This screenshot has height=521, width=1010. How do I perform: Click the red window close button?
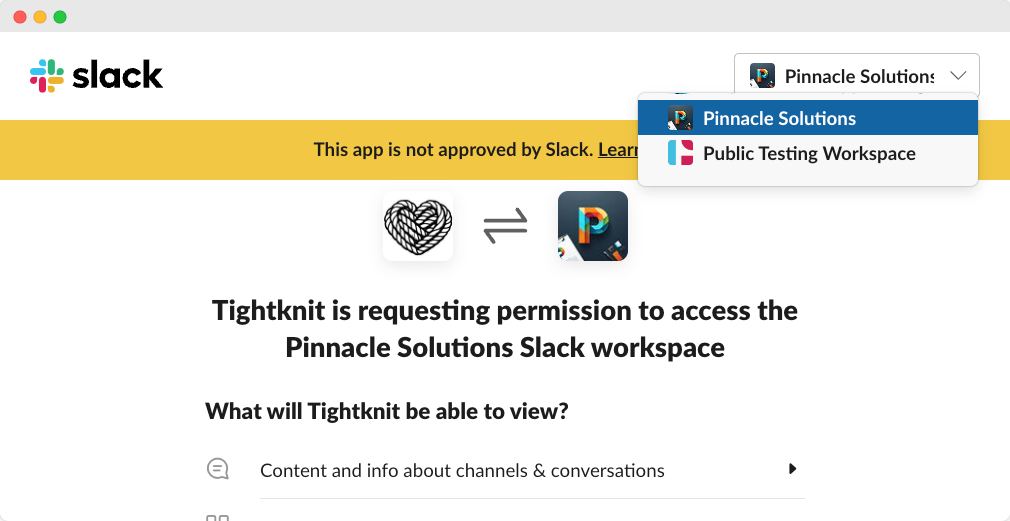[x=20, y=17]
